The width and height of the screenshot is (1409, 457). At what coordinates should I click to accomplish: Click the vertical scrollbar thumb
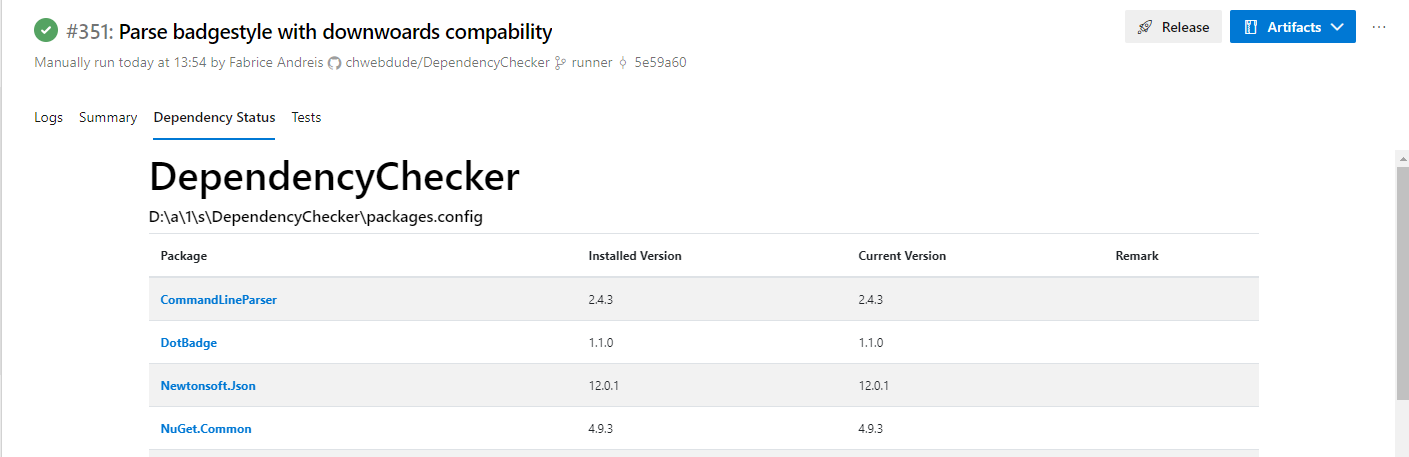click(x=1402, y=285)
